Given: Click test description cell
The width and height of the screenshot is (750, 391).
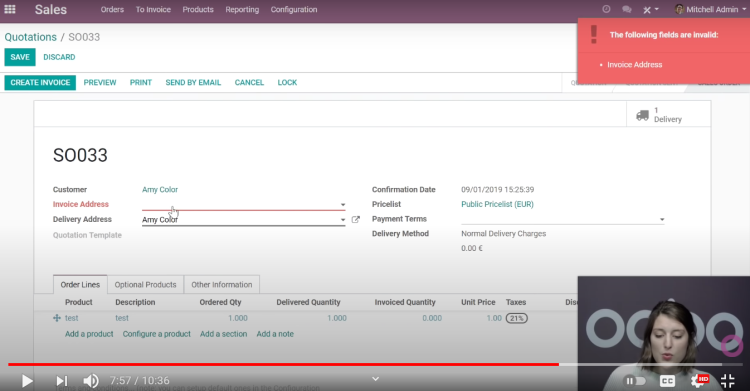Looking at the screenshot, I should coord(122,318).
